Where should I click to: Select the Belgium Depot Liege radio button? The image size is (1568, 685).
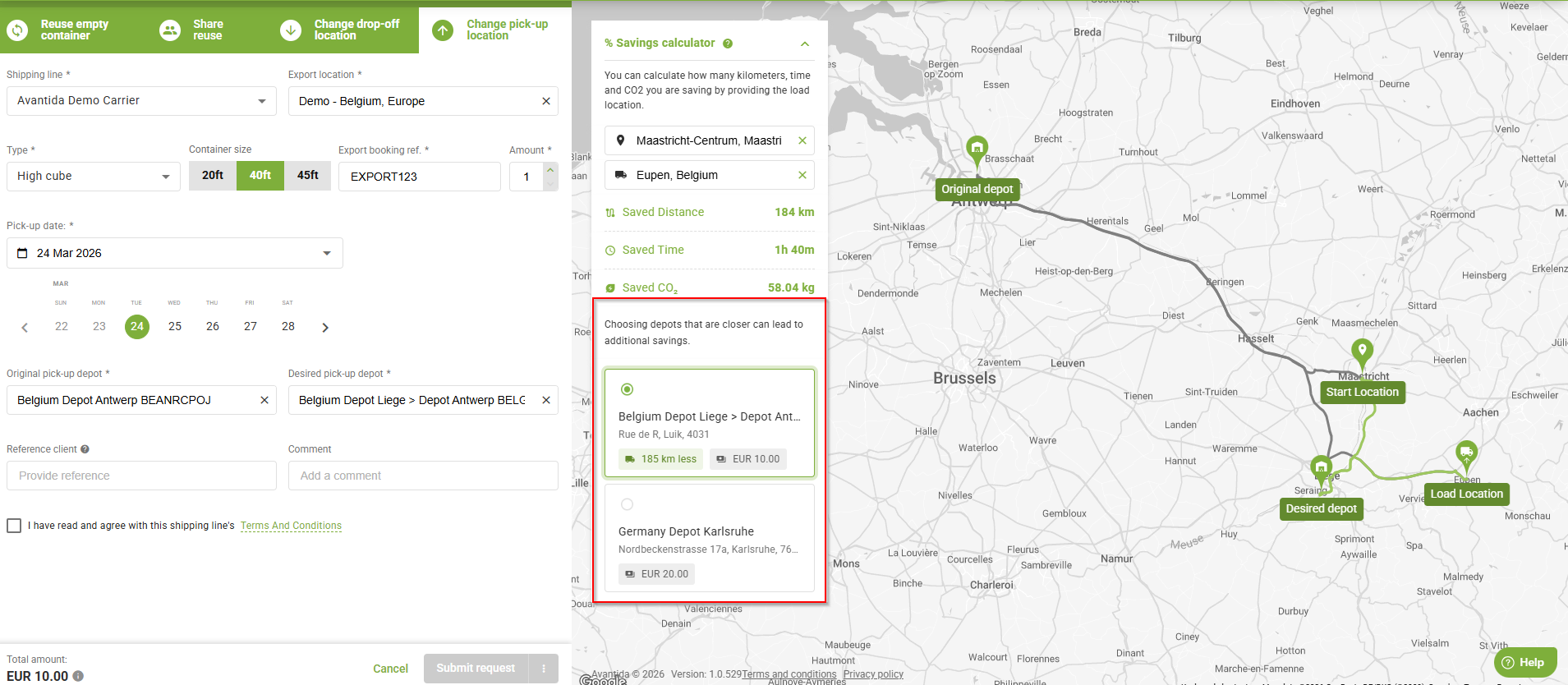(x=628, y=389)
